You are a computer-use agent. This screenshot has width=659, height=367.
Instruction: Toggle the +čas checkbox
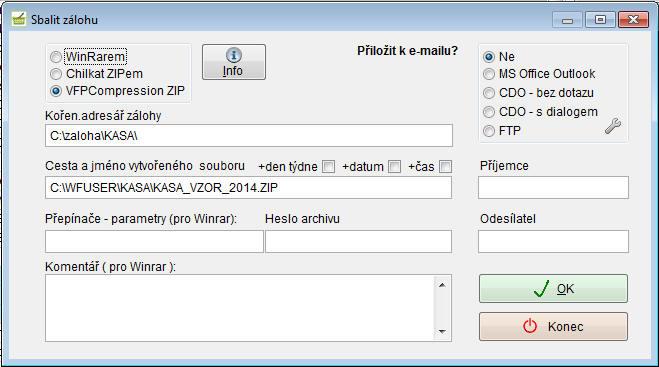(445, 166)
